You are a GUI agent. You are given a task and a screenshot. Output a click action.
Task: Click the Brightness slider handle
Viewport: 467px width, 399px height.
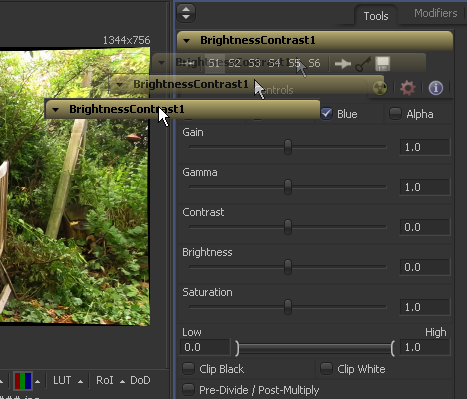tap(288, 267)
